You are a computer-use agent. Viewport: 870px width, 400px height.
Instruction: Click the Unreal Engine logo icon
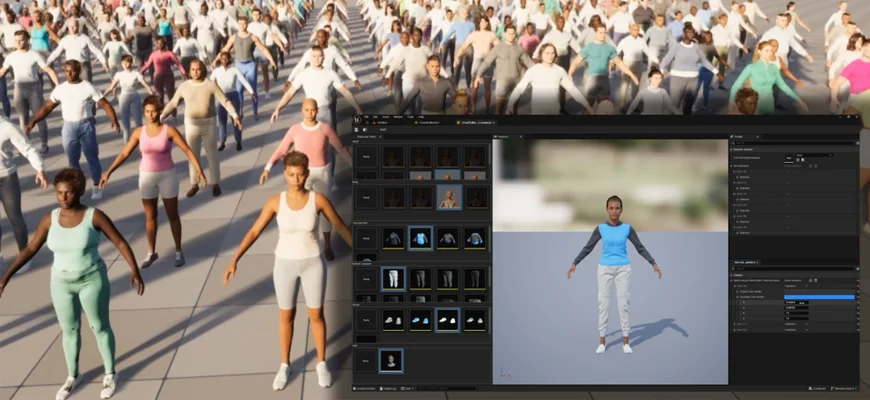coord(358,119)
